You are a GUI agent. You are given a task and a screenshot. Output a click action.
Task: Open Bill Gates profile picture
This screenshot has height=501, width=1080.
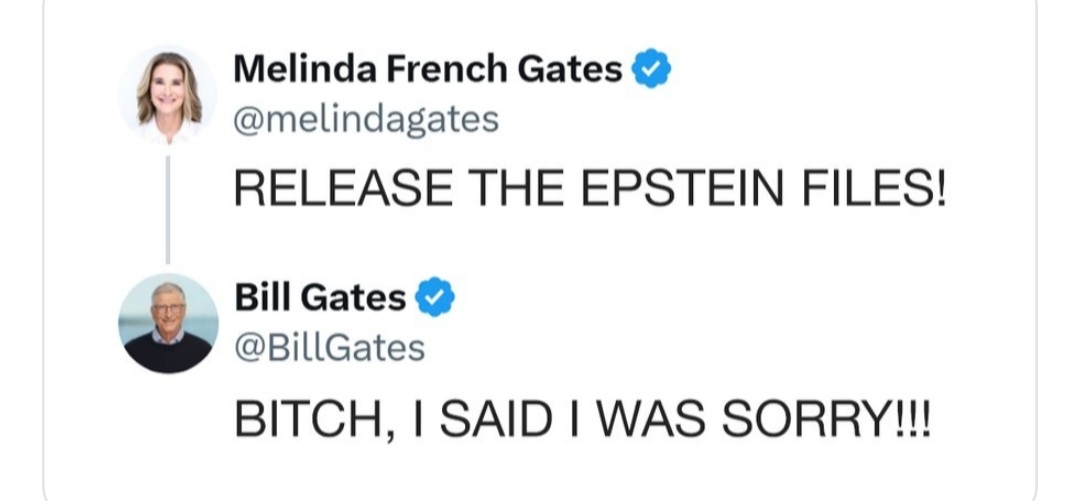pyautogui.click(x=168, y=323)
